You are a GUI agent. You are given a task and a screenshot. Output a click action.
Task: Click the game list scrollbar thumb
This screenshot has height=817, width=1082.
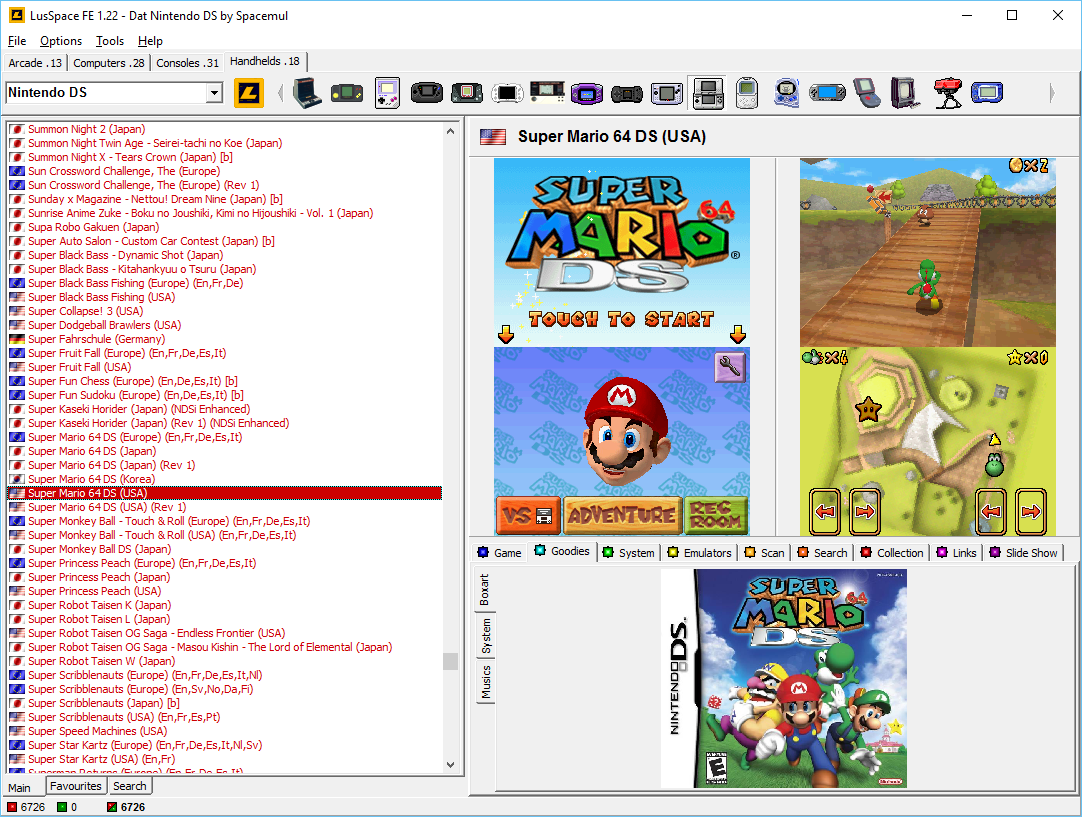pyautogui.click(x=451, y=661)
